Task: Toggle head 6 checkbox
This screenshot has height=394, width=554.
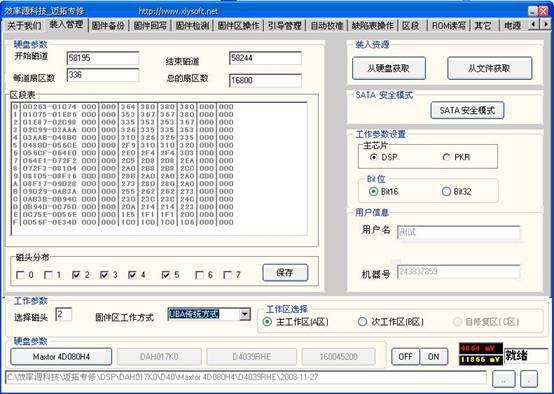Action: [200, 275]
